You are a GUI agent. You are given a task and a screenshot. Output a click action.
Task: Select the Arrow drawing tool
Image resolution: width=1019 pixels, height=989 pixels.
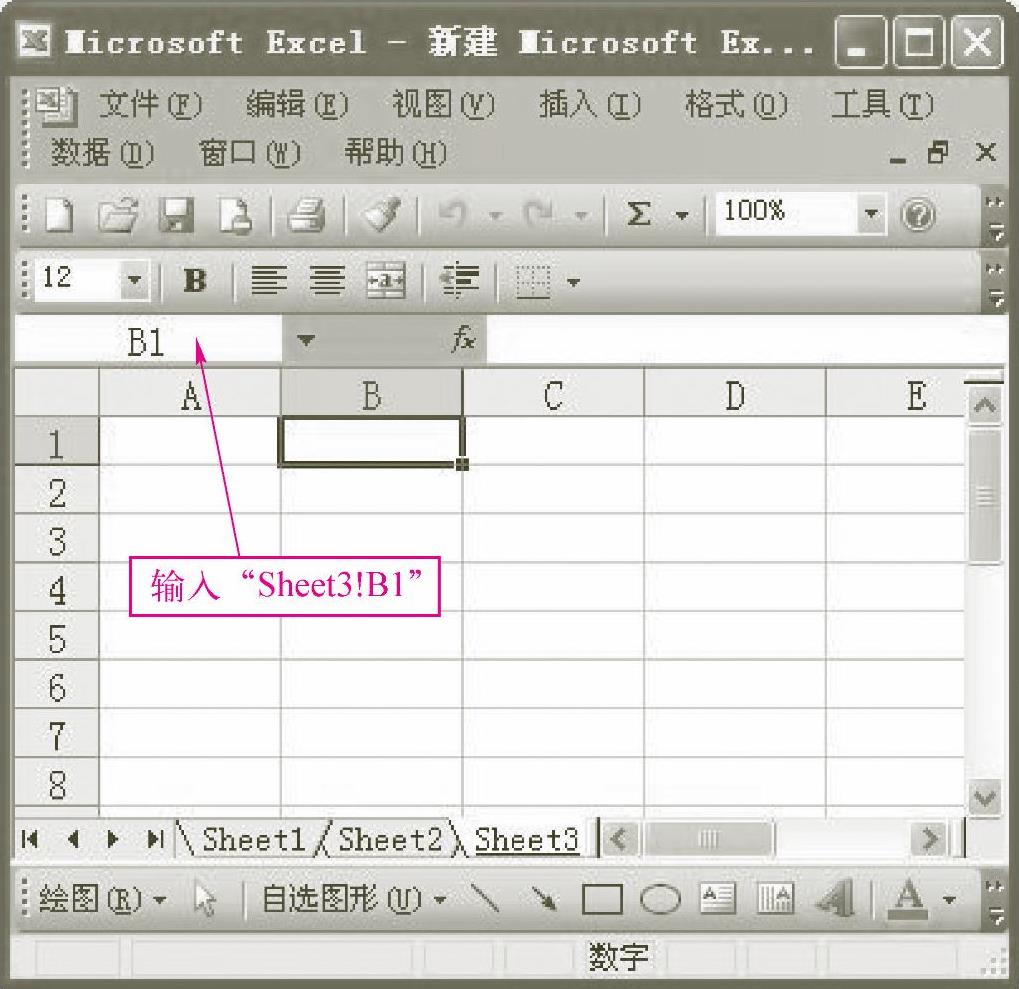[x=544, y=899]
